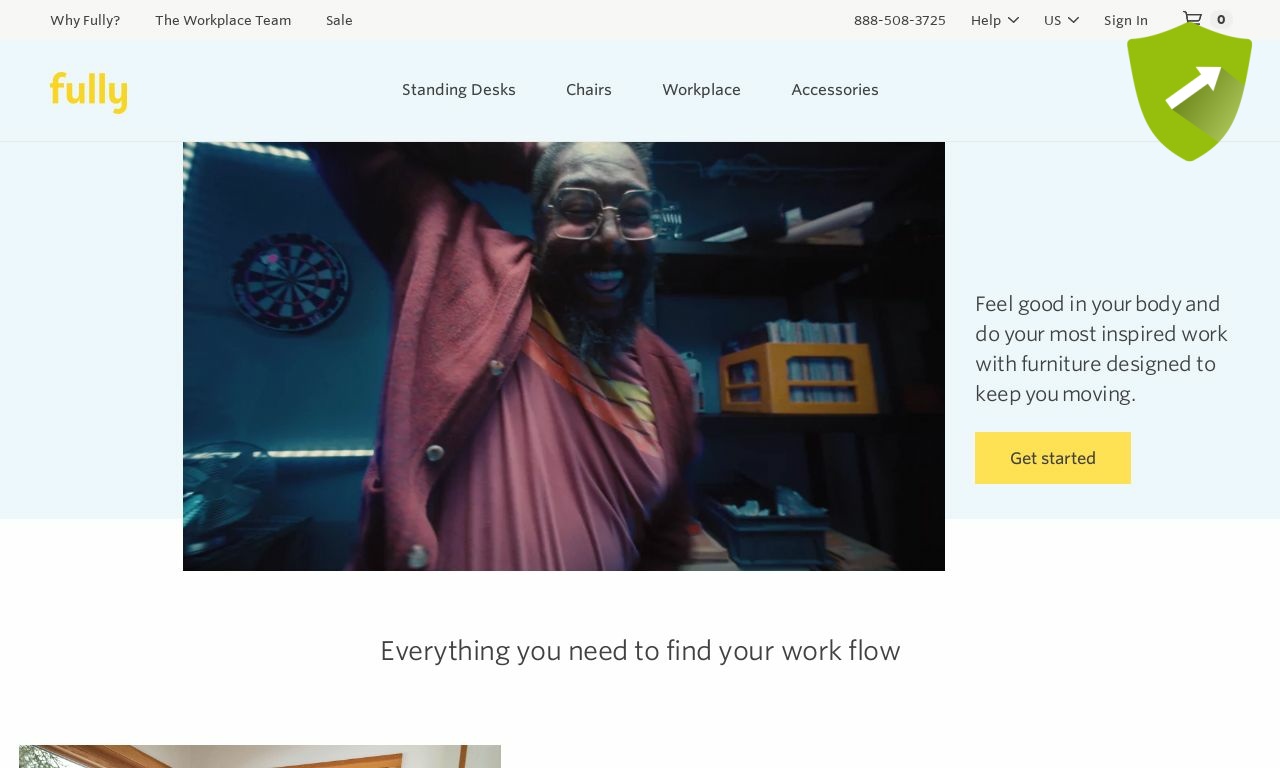Visit the Why Fully? page
This screenshot has height=768, width=1280.
pos(85,20)
